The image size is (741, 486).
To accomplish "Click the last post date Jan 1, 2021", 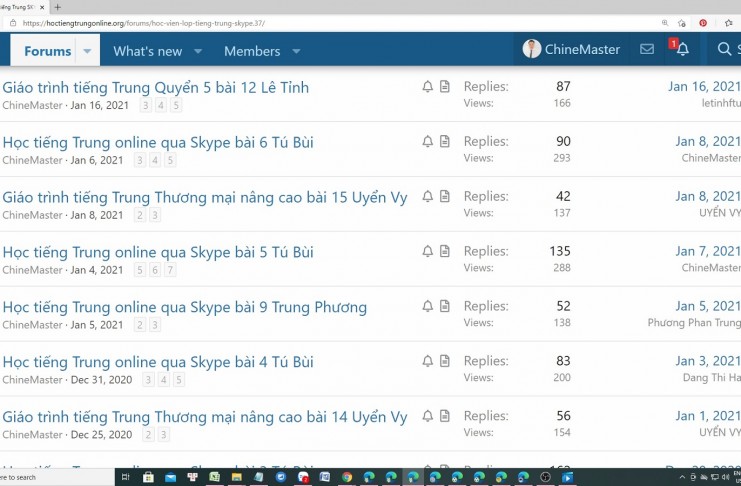I will 708,416.
